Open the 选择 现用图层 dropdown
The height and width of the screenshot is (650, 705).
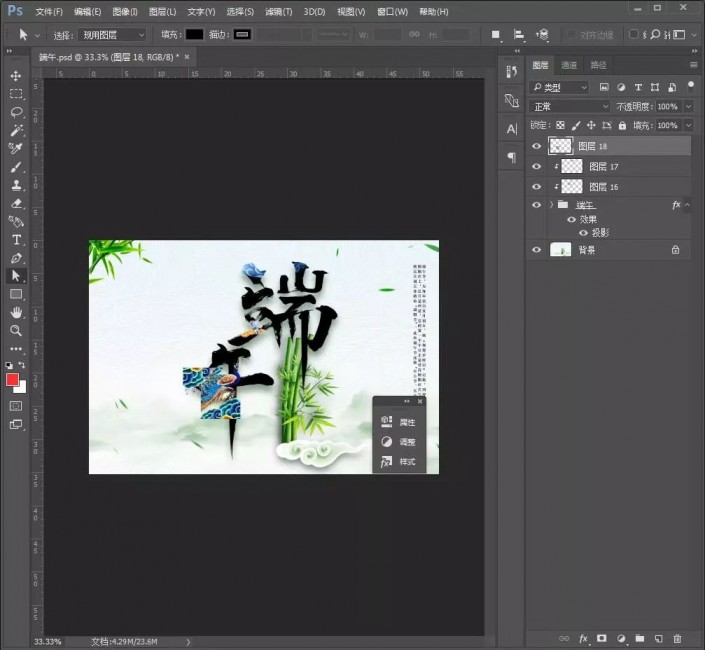tap(112, 35)
